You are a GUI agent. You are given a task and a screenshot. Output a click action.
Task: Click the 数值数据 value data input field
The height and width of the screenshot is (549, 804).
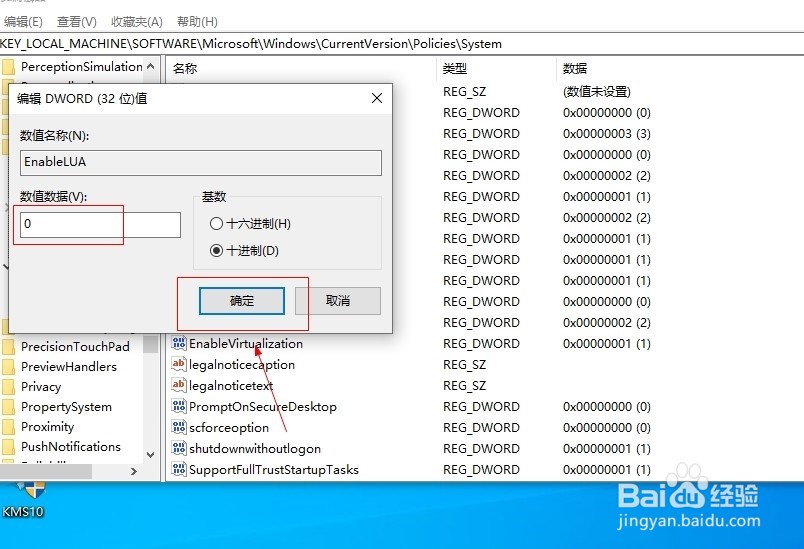click(x=100, y=225)
